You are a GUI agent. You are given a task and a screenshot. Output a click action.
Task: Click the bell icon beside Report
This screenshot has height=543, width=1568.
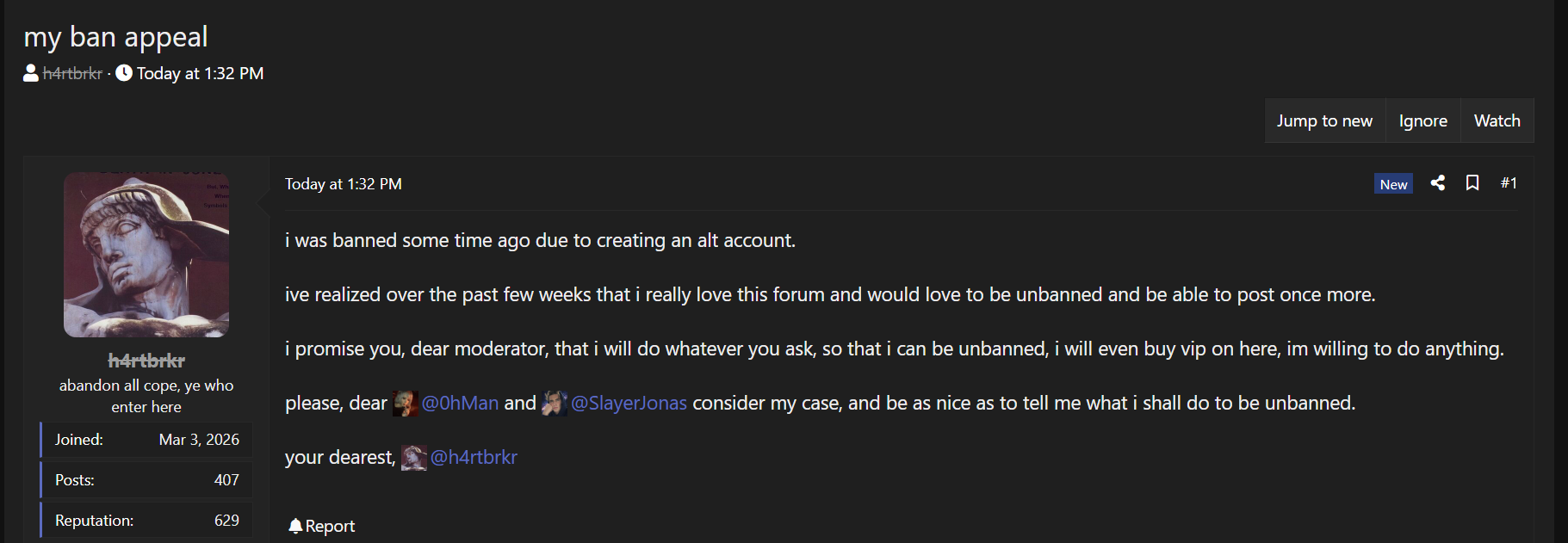pyautogui.click(x=295, y=526)
